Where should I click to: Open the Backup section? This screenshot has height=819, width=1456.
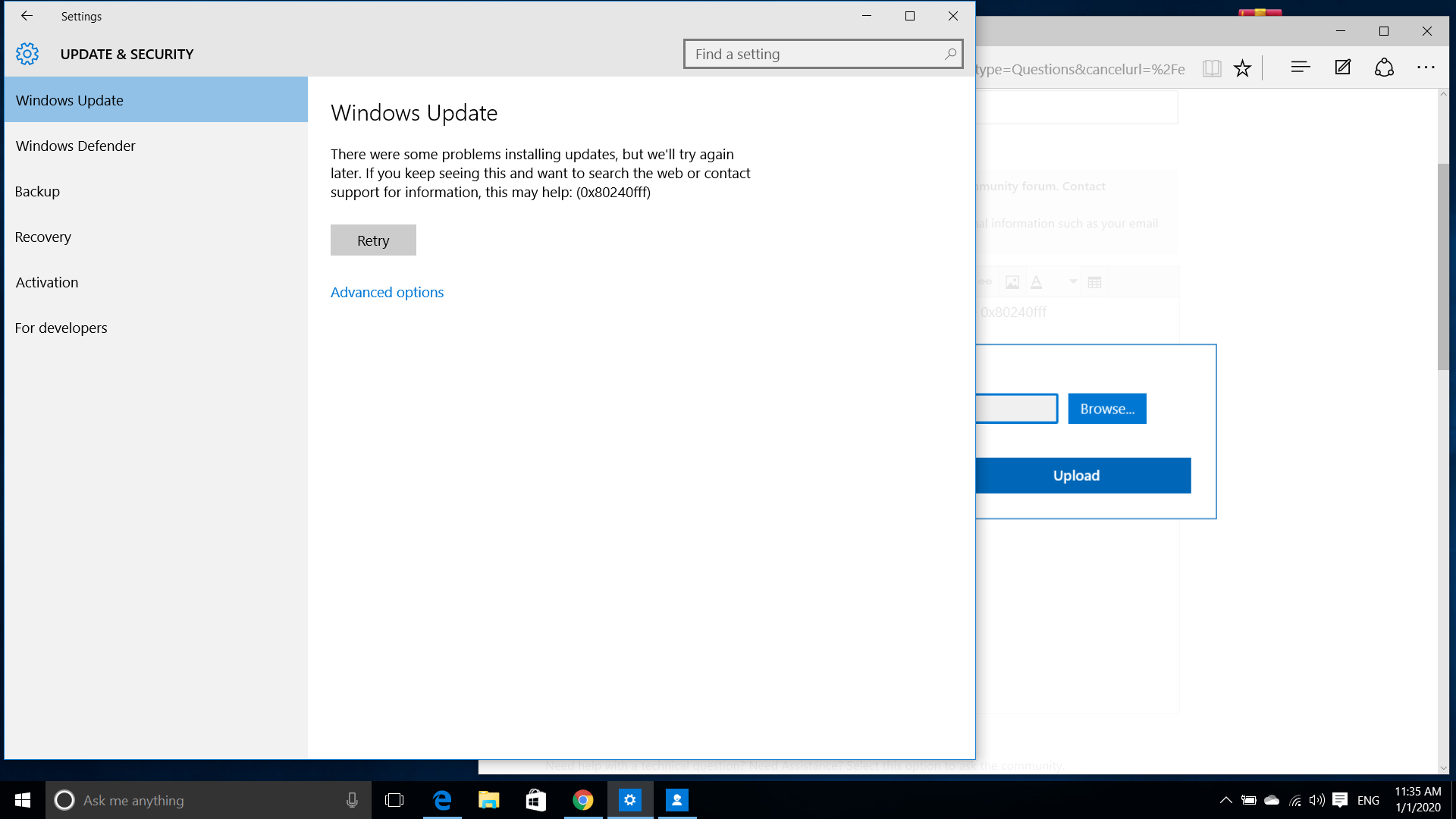156,191
